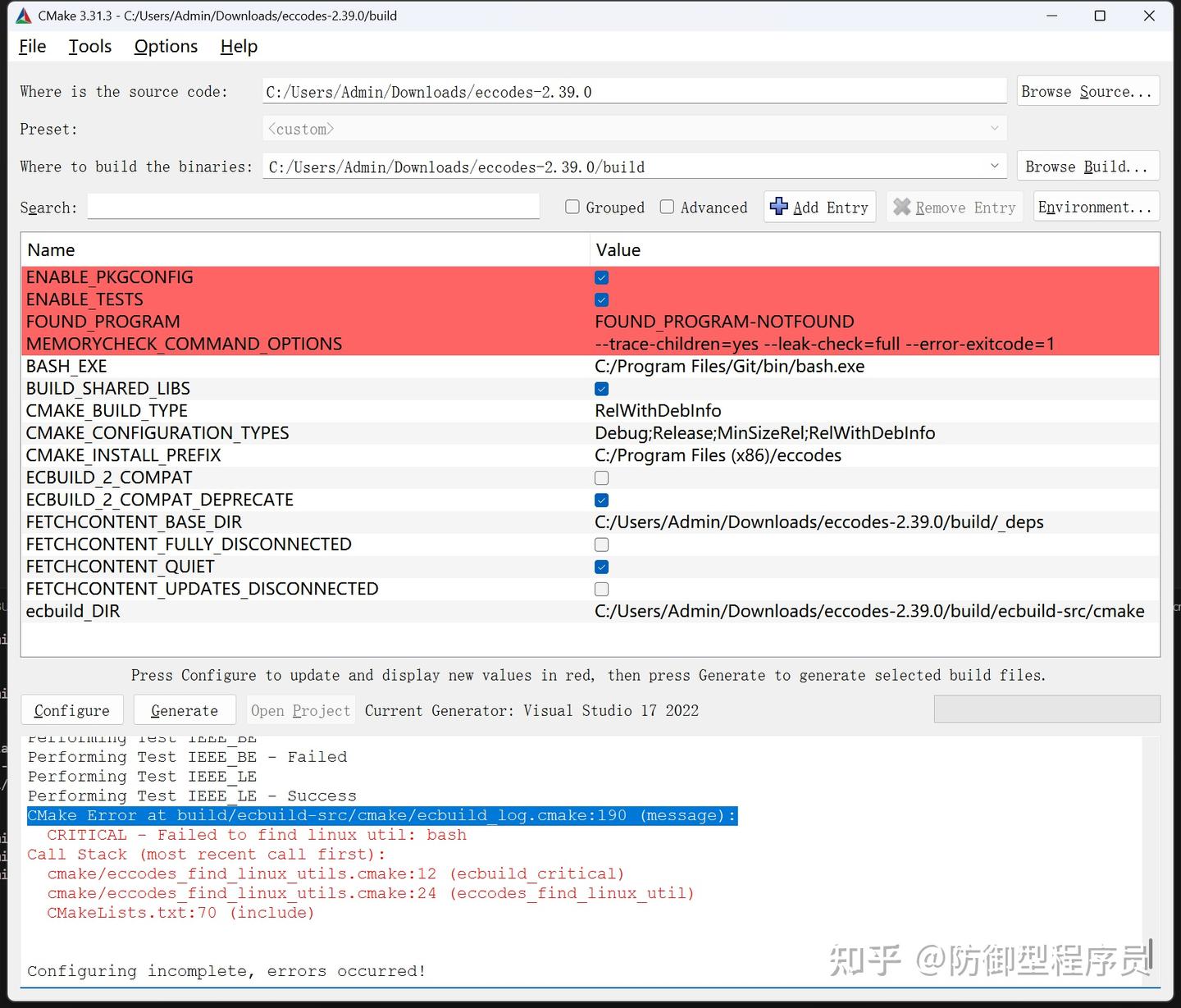Click the configure progress bar
Image resolution: width=1181 pixels, height=1008 pixels.
tap(1046, 709)
